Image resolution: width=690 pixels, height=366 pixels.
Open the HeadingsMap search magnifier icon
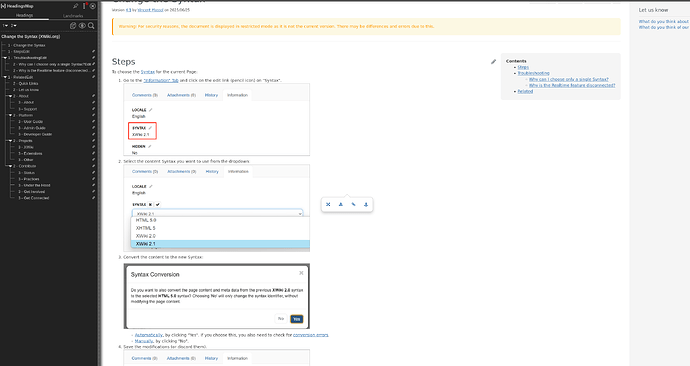91,26
